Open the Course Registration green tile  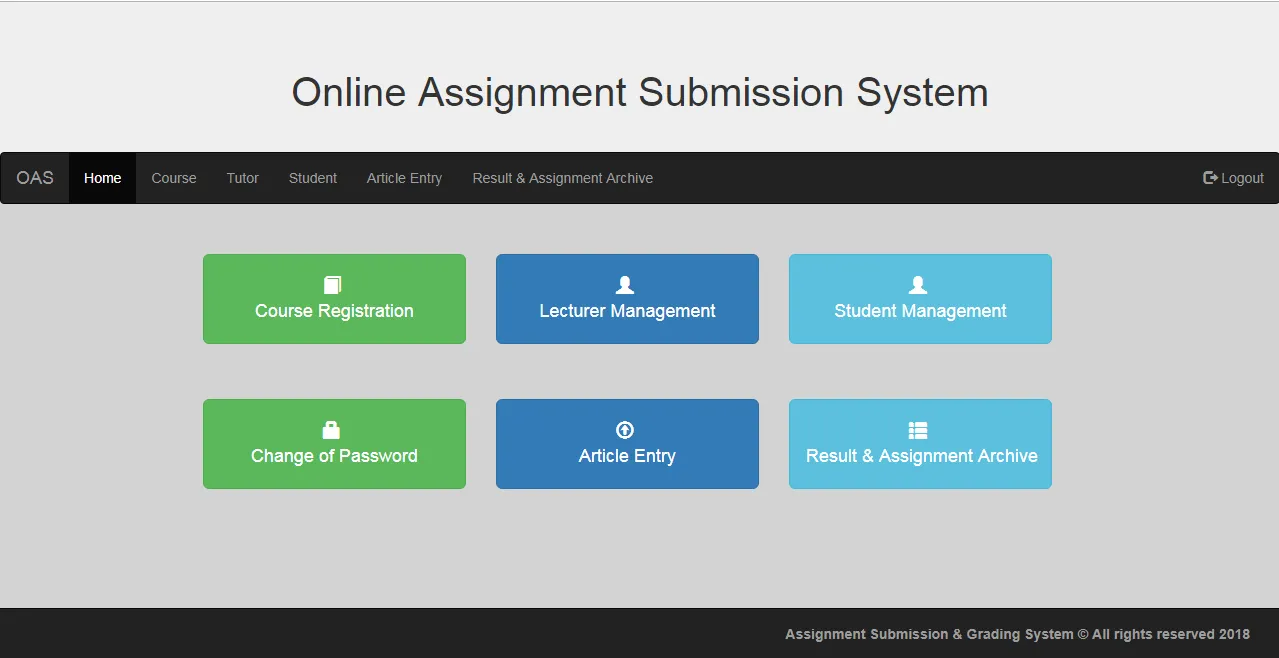click(x=334, y=299)
